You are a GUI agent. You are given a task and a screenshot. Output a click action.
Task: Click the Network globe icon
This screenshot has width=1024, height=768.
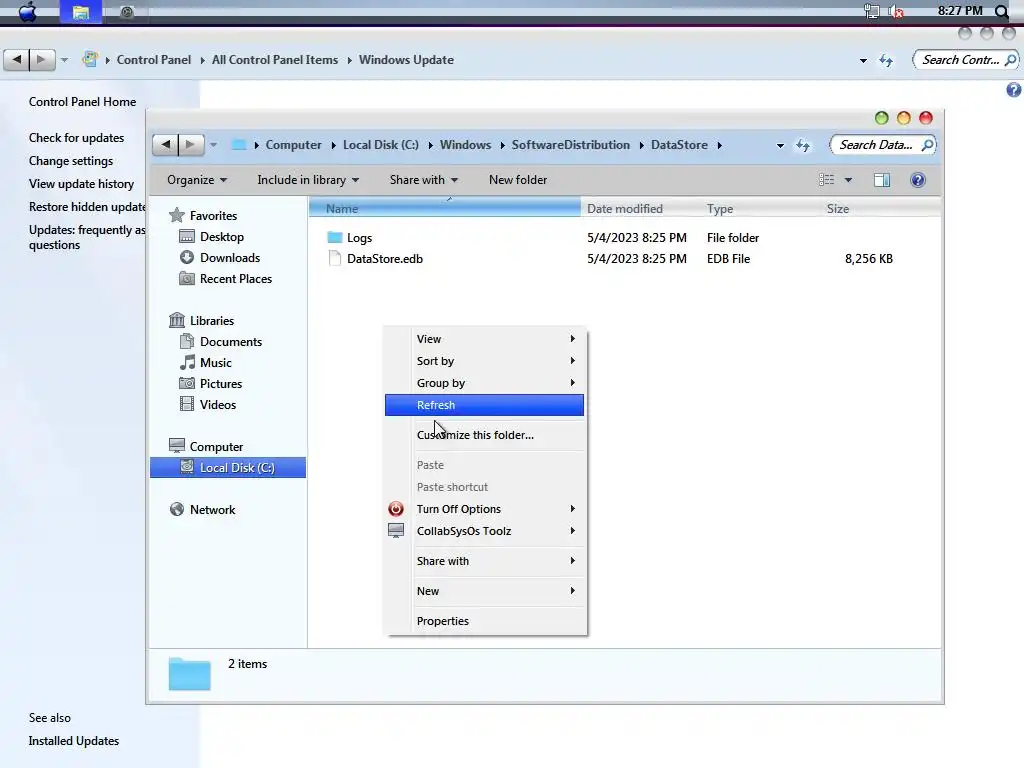coord(177,509)
